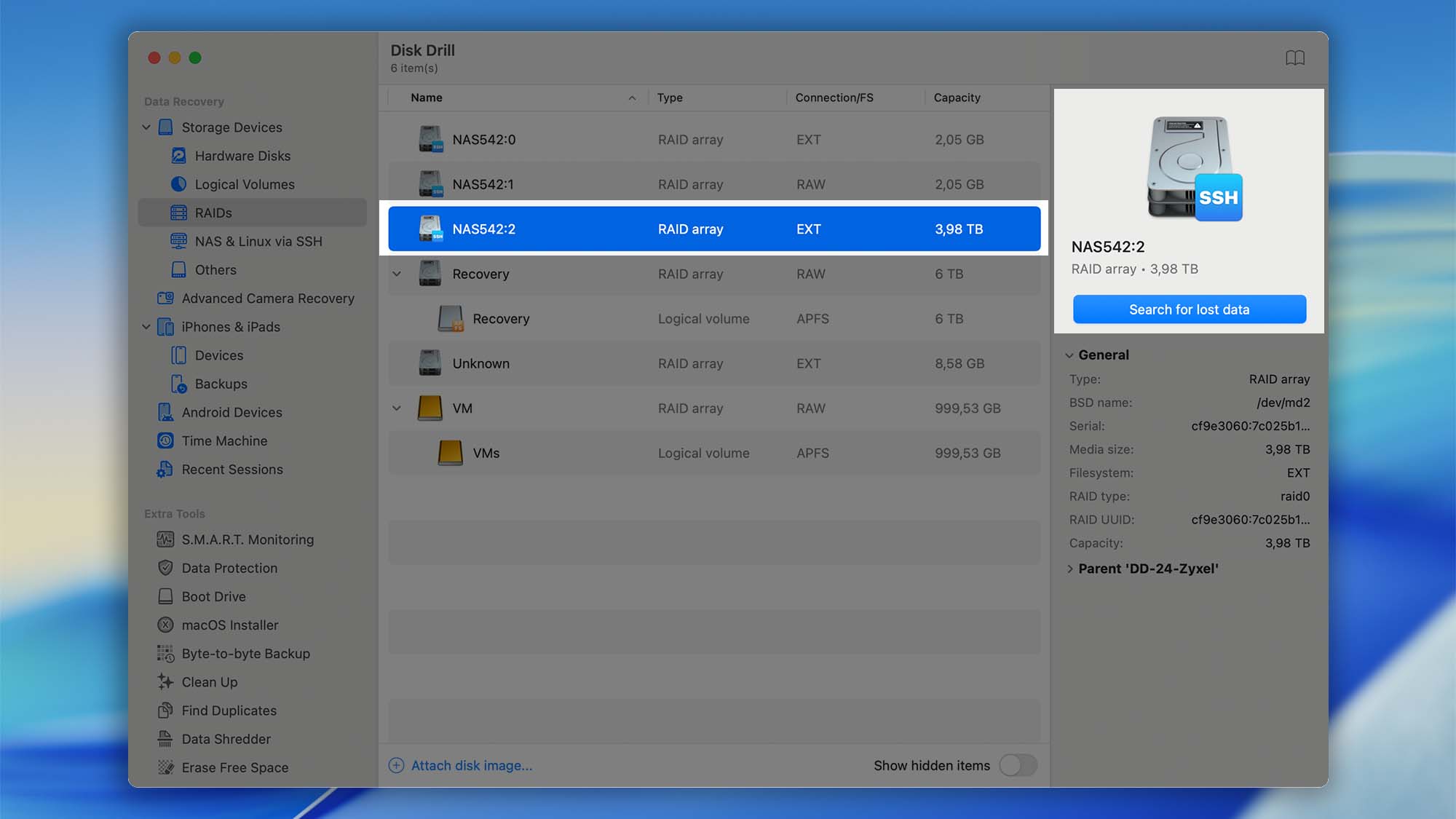Viewport: 1456px width, 819px height.
Task: Click the Attach disk image link
Action: pos(472,765)
